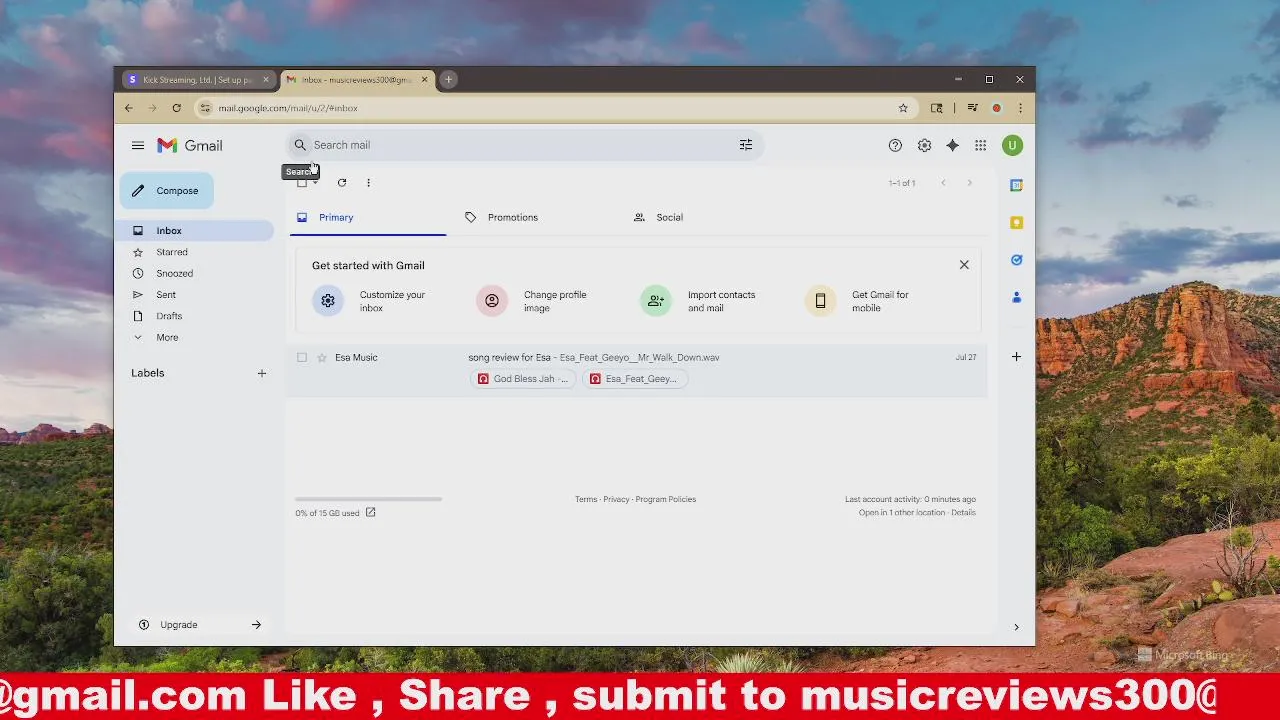Open the Gmail main menu hamburger icon
1280x720 pixels.
(138, 146)
